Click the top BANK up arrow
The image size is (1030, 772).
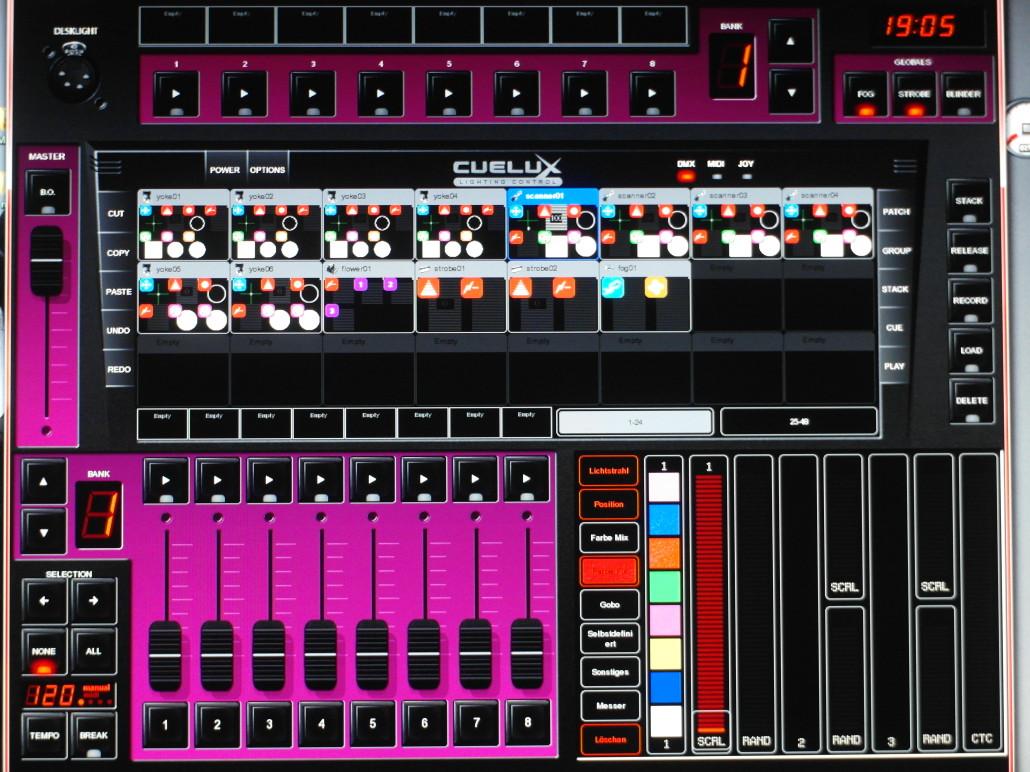[x=791, y=42]
